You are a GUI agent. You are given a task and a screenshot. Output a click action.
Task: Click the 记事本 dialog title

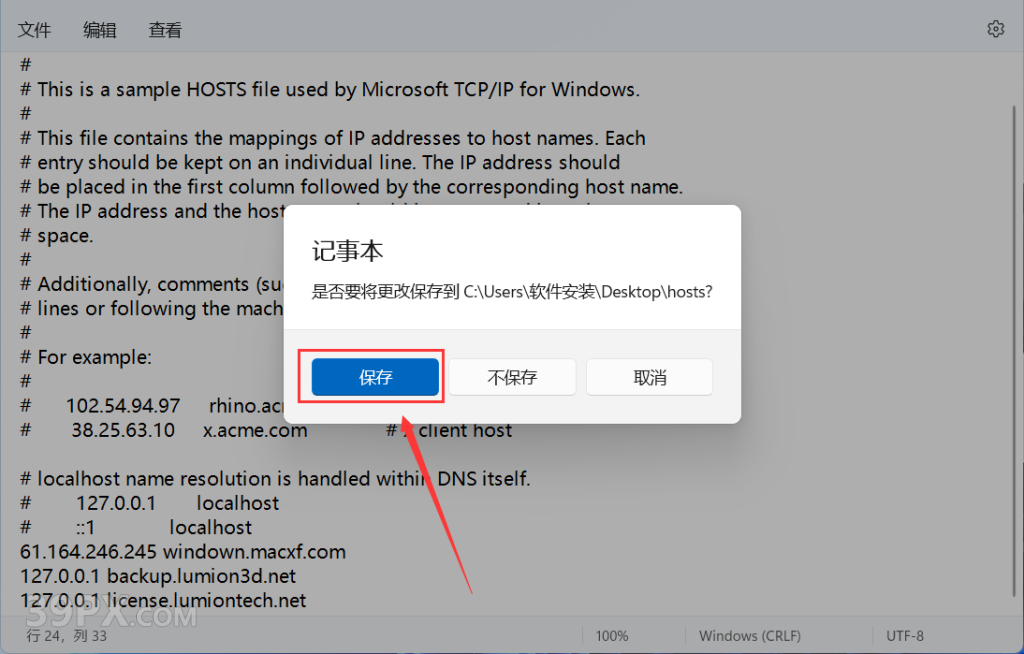click(x=348, y=251)
